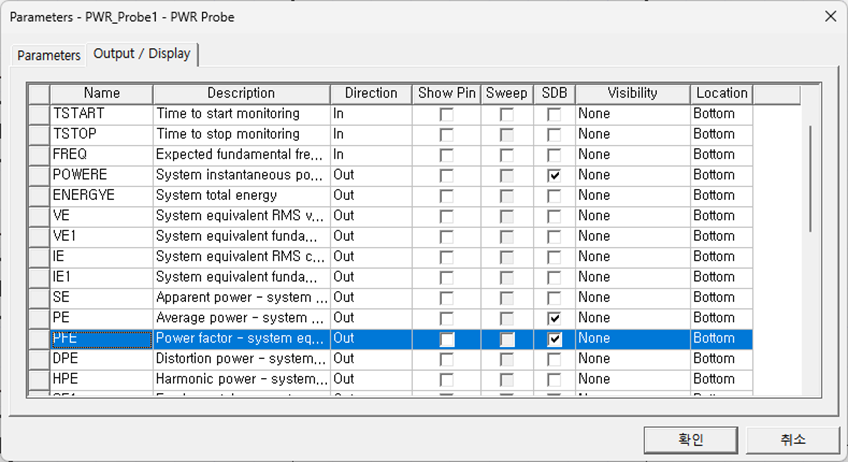Switch to the Parameters tab
The width and height of the screenshot is (848, 462).
click(49, 55)
